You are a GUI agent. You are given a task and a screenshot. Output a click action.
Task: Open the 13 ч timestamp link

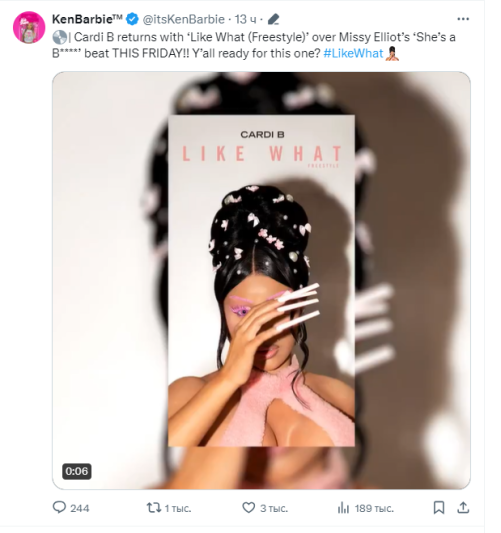(245, 19)
